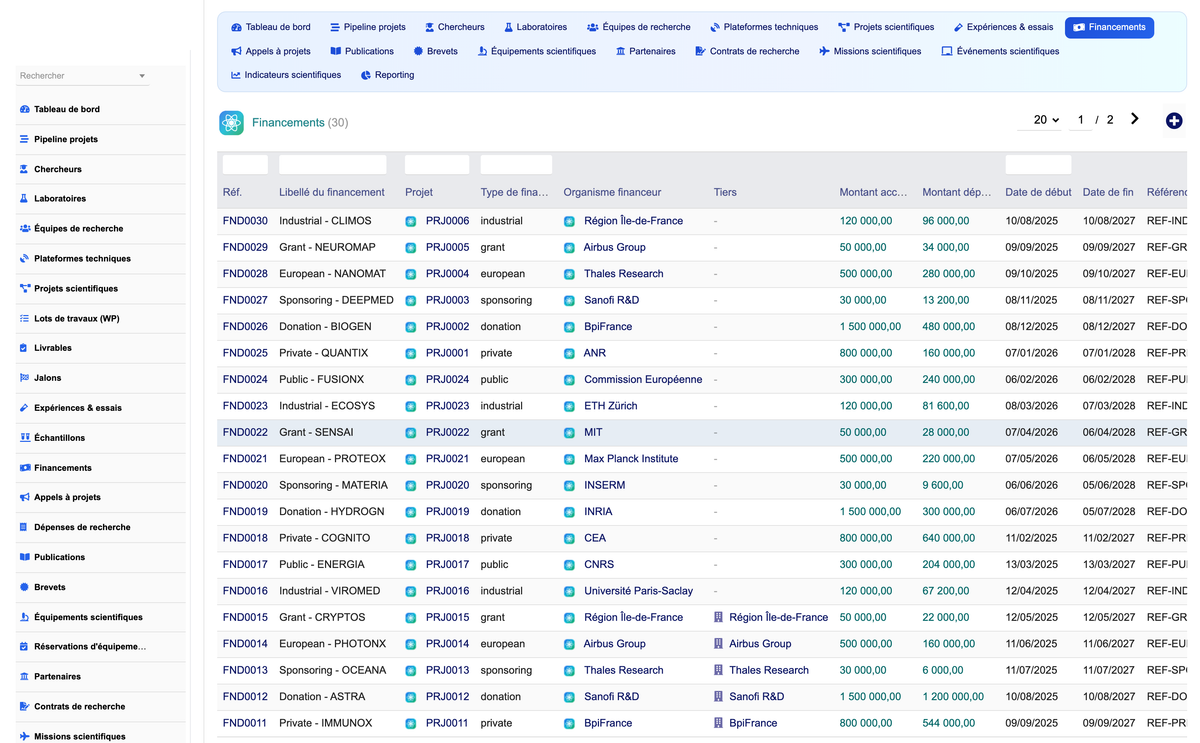Click the Missions scientifiques plane icon in top bar
Viewport: 1200px width, 743px height.
click(x=824, y=51)
